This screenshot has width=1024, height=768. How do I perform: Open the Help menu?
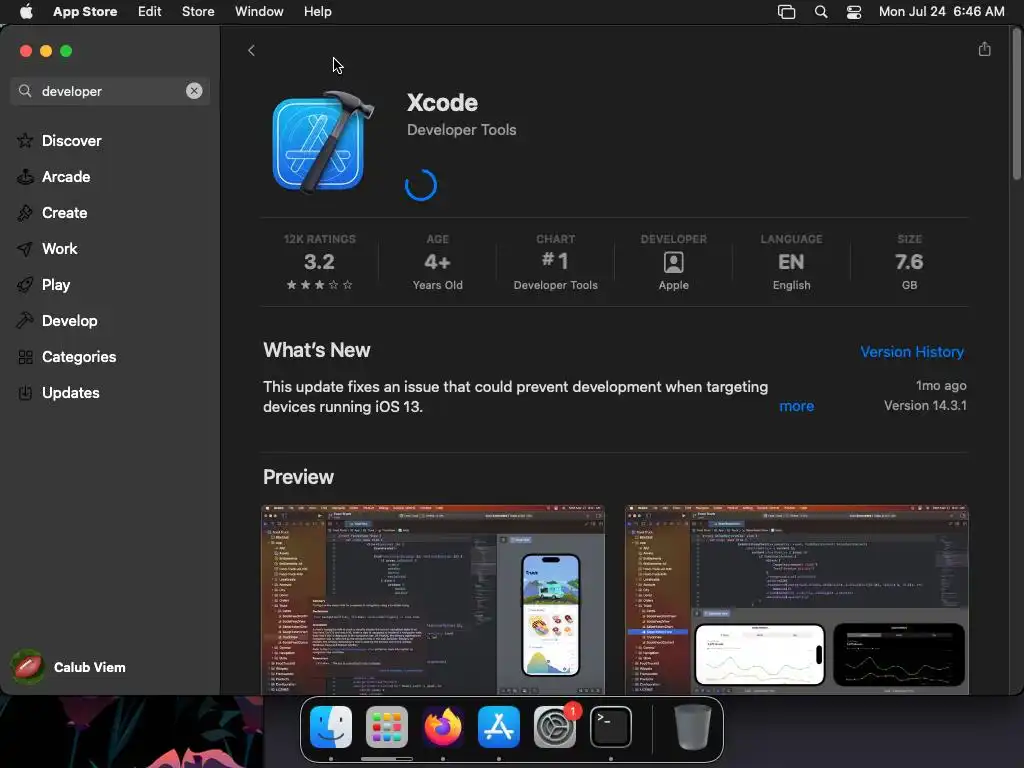317,12
